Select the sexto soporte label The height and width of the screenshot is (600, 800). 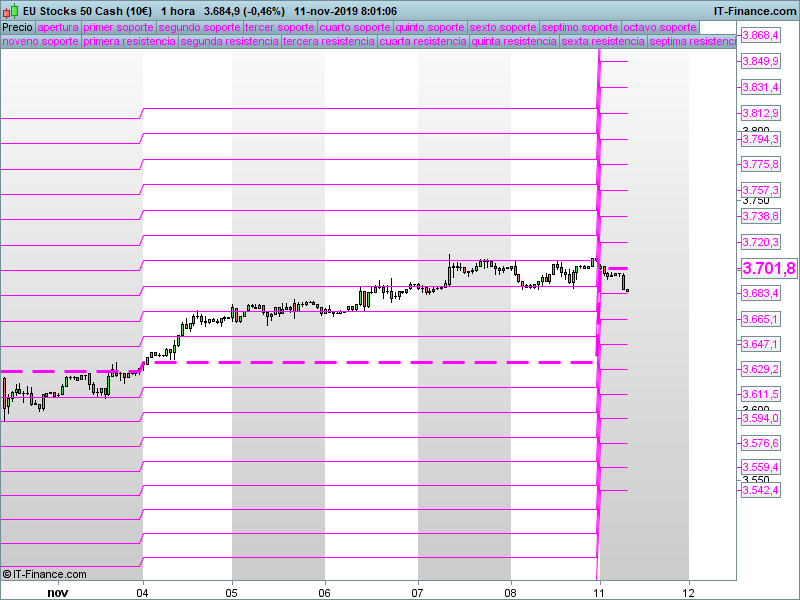(503, 27)
